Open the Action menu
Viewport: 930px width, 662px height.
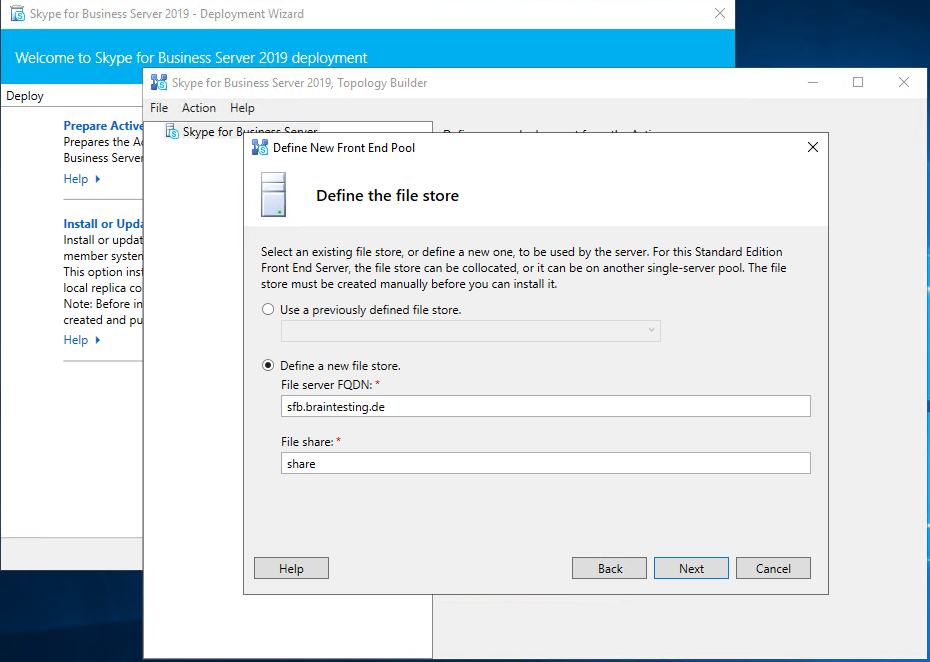[199, 108]
